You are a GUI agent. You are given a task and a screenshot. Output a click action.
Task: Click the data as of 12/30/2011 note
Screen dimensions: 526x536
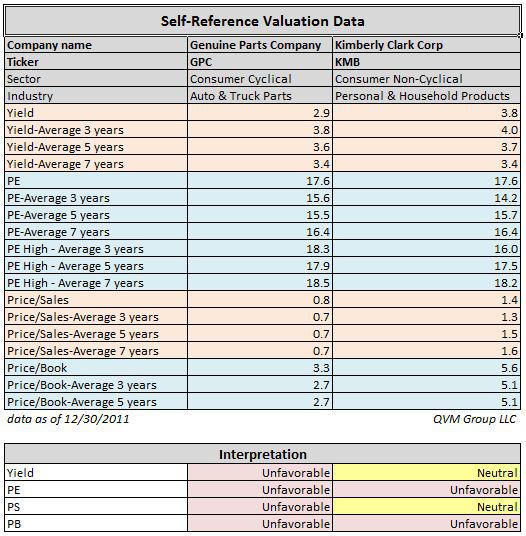(x=68, y=419)
